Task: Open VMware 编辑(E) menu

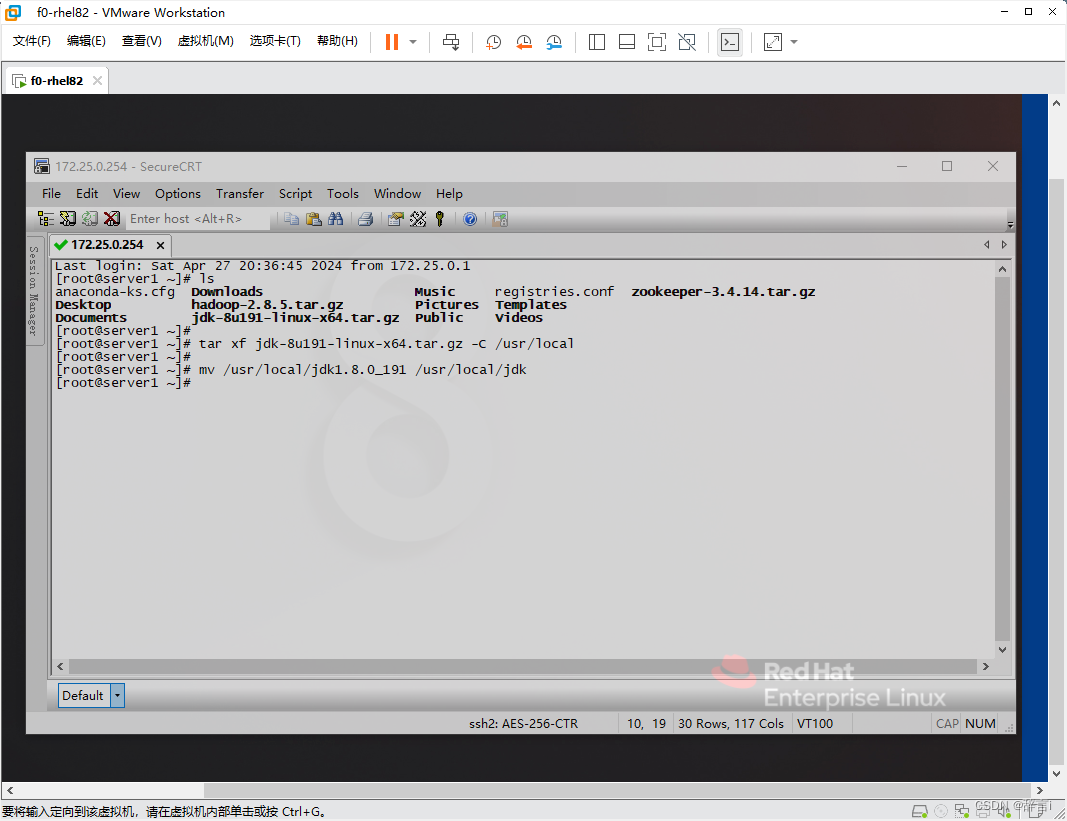Action: click(86, 41)
